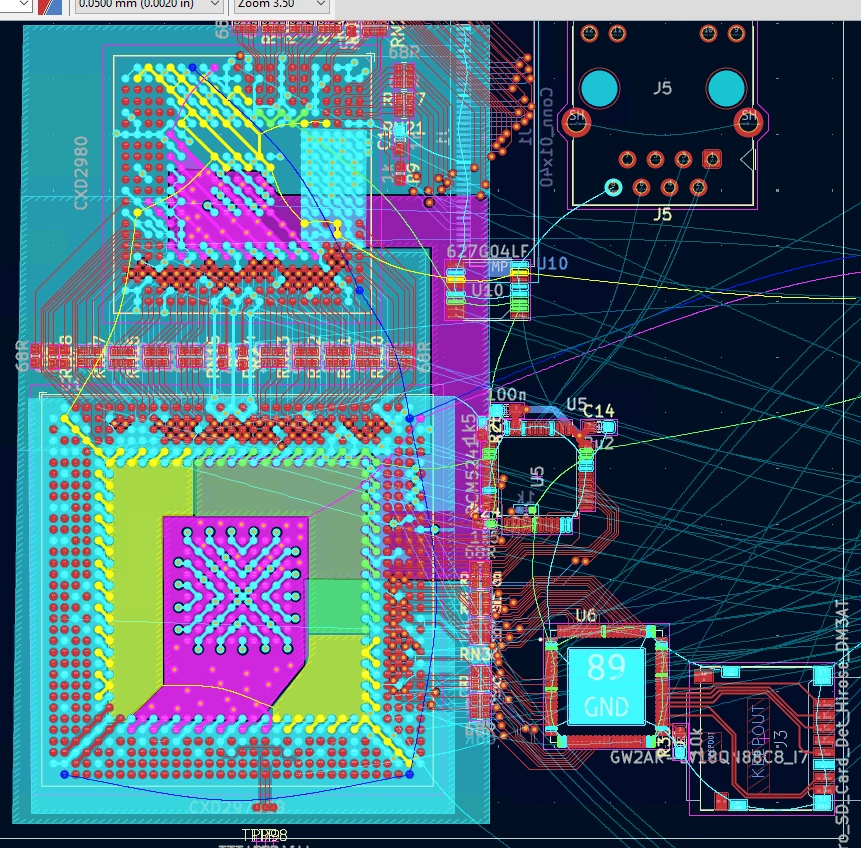Viewport: 861px width, 848px height.
Task: Select the square pin-1 pad of J5
Action: point(712,159)
